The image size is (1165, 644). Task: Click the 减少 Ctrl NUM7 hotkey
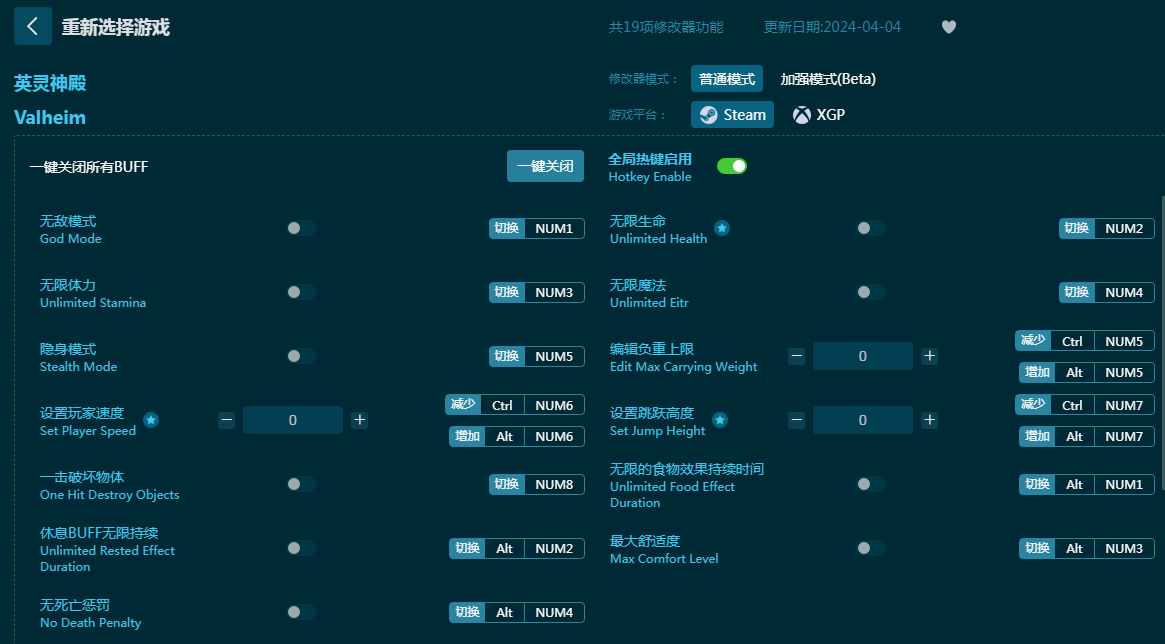pos(1085,405)
